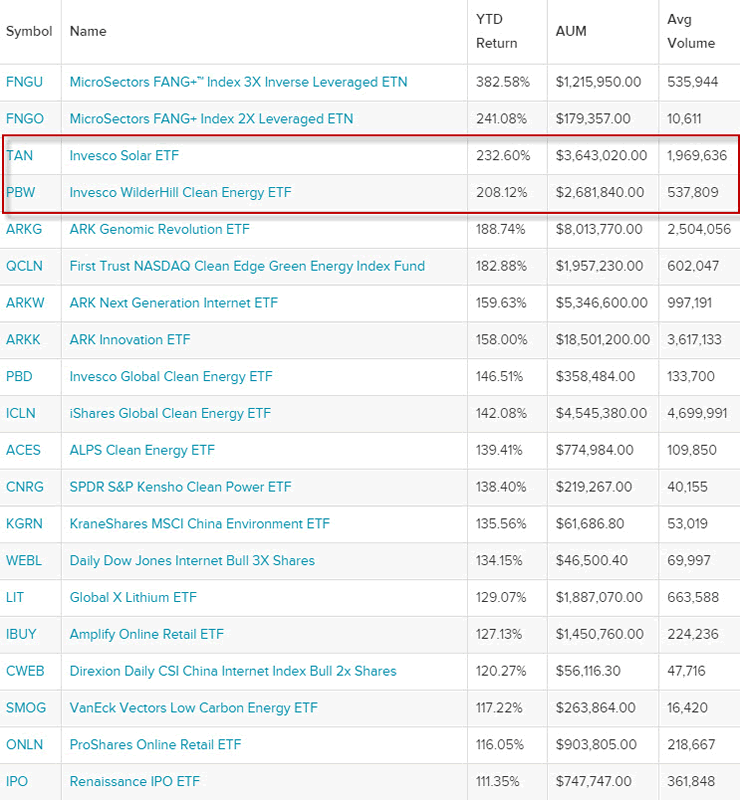Select the PBW symbol link

click(22, 192)
